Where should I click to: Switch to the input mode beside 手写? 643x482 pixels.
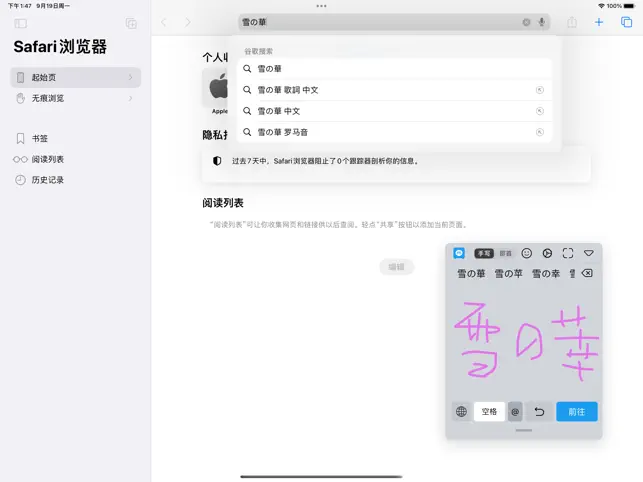[505, 253]
